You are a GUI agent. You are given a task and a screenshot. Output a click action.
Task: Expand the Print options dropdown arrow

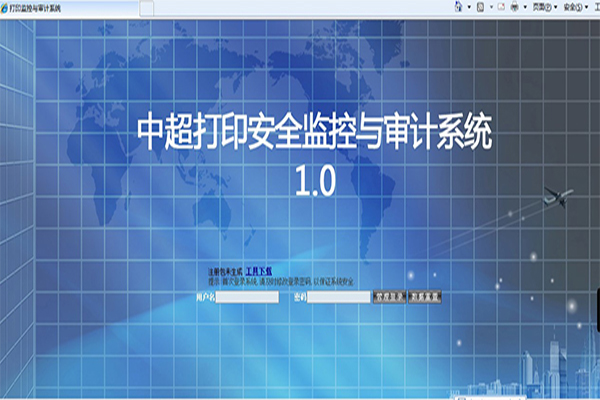525,7
